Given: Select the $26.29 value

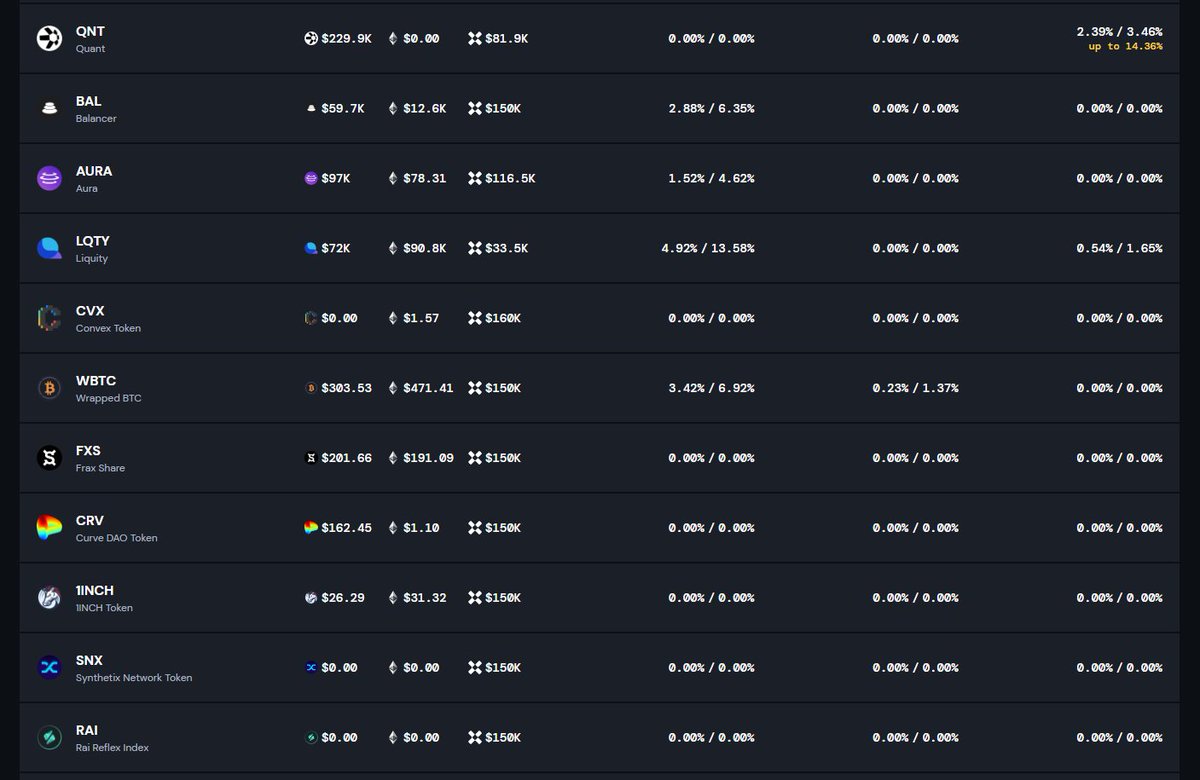Looking at the screenshot, I should [343, 598].
